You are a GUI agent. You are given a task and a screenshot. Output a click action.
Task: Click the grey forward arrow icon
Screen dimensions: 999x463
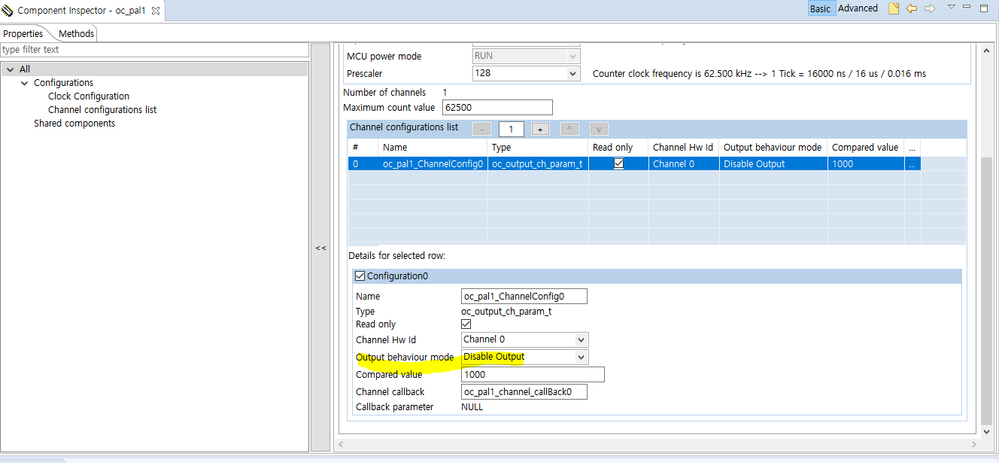(x=930, y=9)
